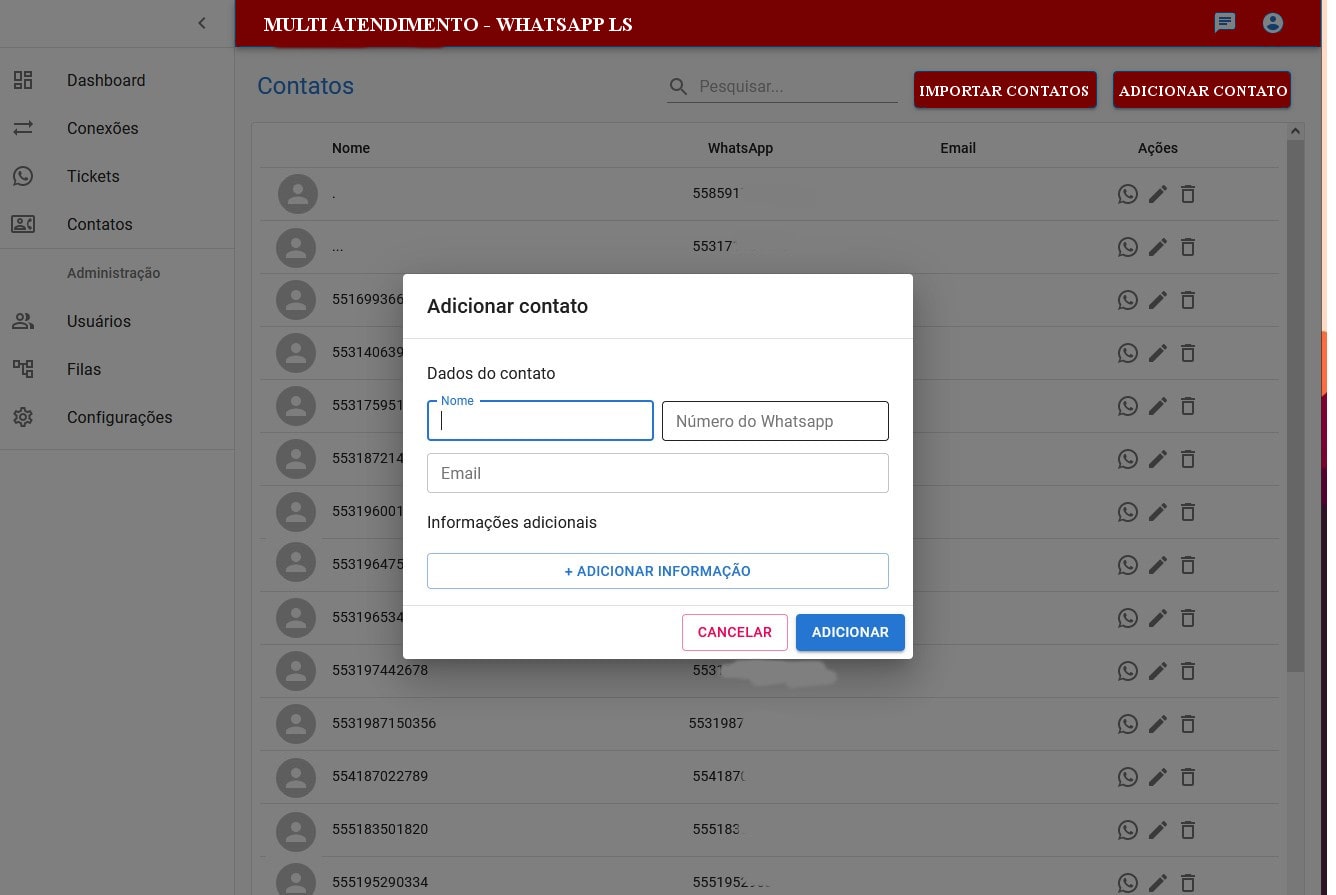The height and width of the screenshot is (895, 1336).
Task: Click the Email column header
Action: tap(958, 148)
